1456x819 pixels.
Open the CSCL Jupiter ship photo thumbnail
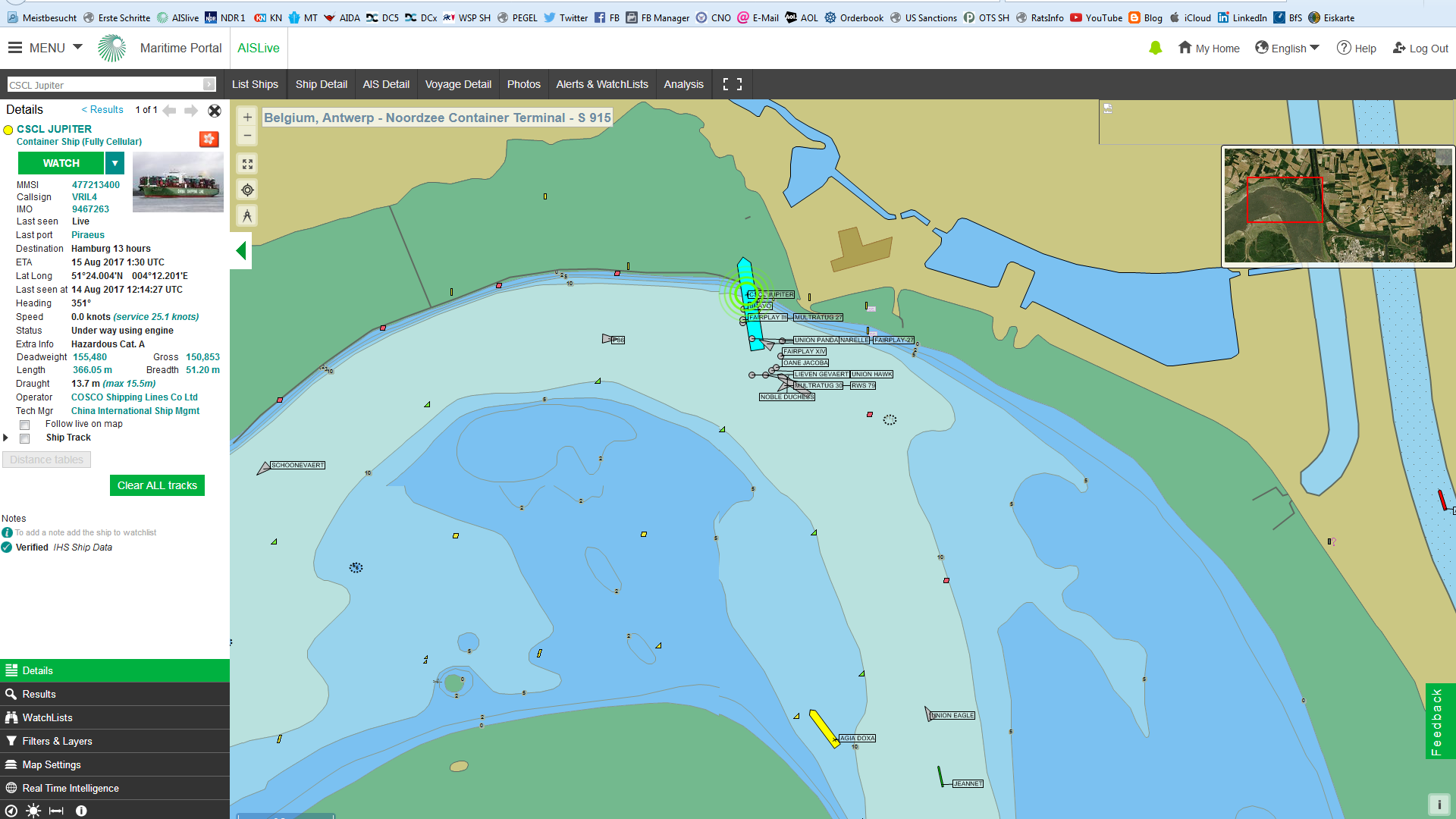pyautogui.click(x=178, y=182)
